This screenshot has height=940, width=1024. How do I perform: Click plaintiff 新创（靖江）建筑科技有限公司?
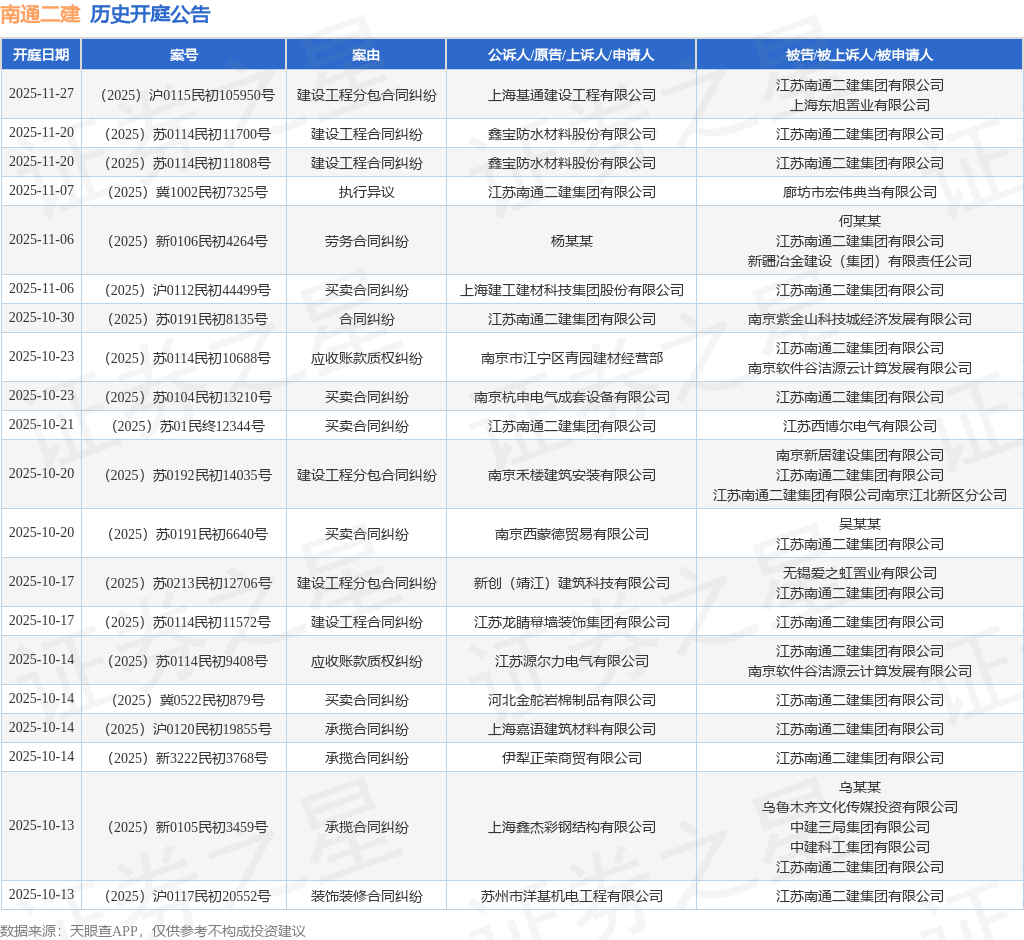(571, 583)
